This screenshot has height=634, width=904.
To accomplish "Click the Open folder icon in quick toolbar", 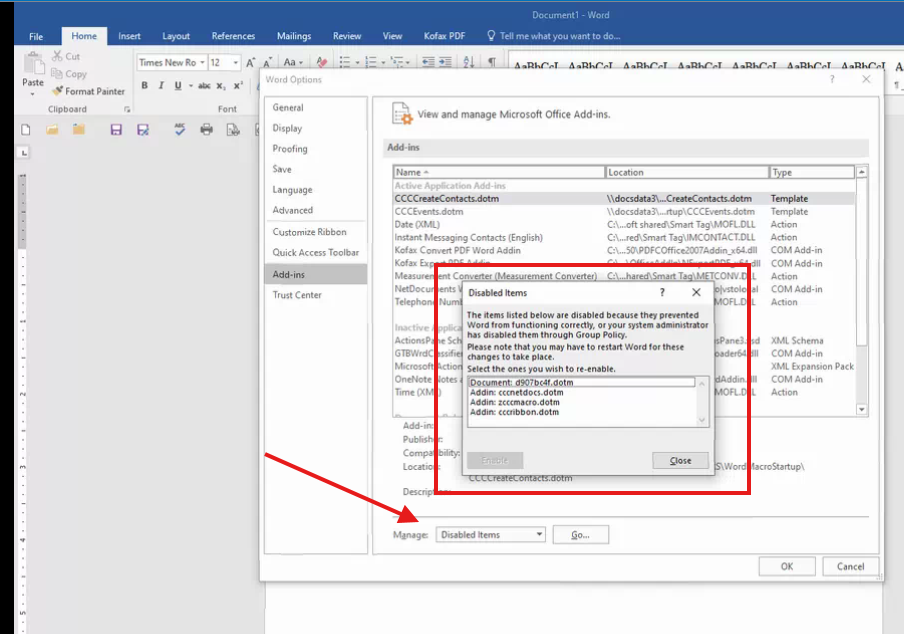I will point(52,130).
